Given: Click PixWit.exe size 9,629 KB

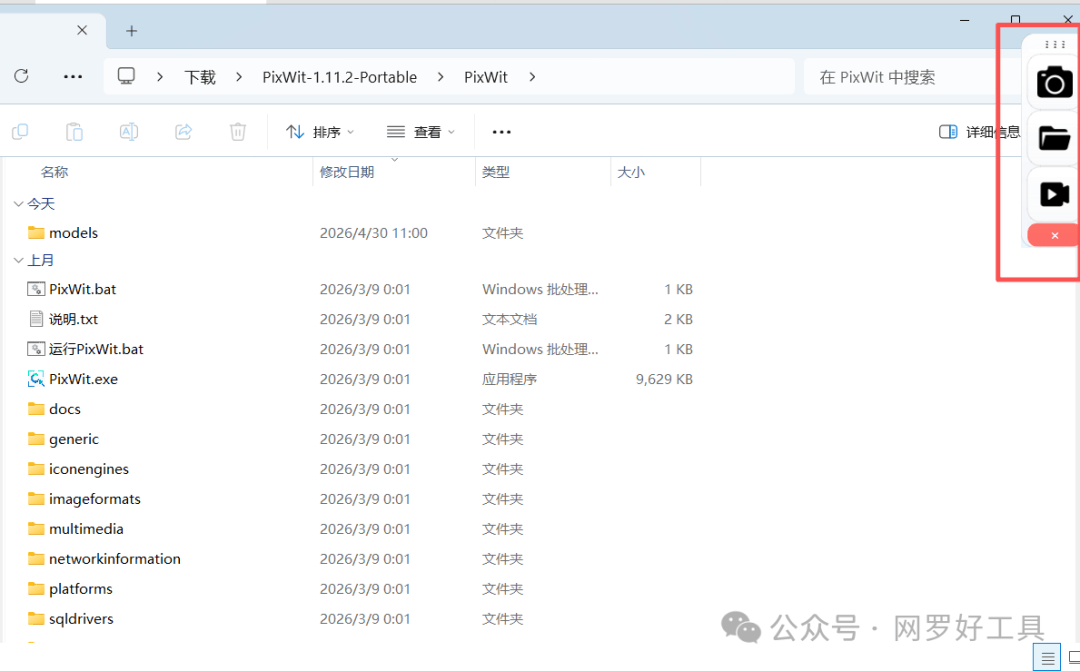Looking at the screenshot, I should pos(664,379).
